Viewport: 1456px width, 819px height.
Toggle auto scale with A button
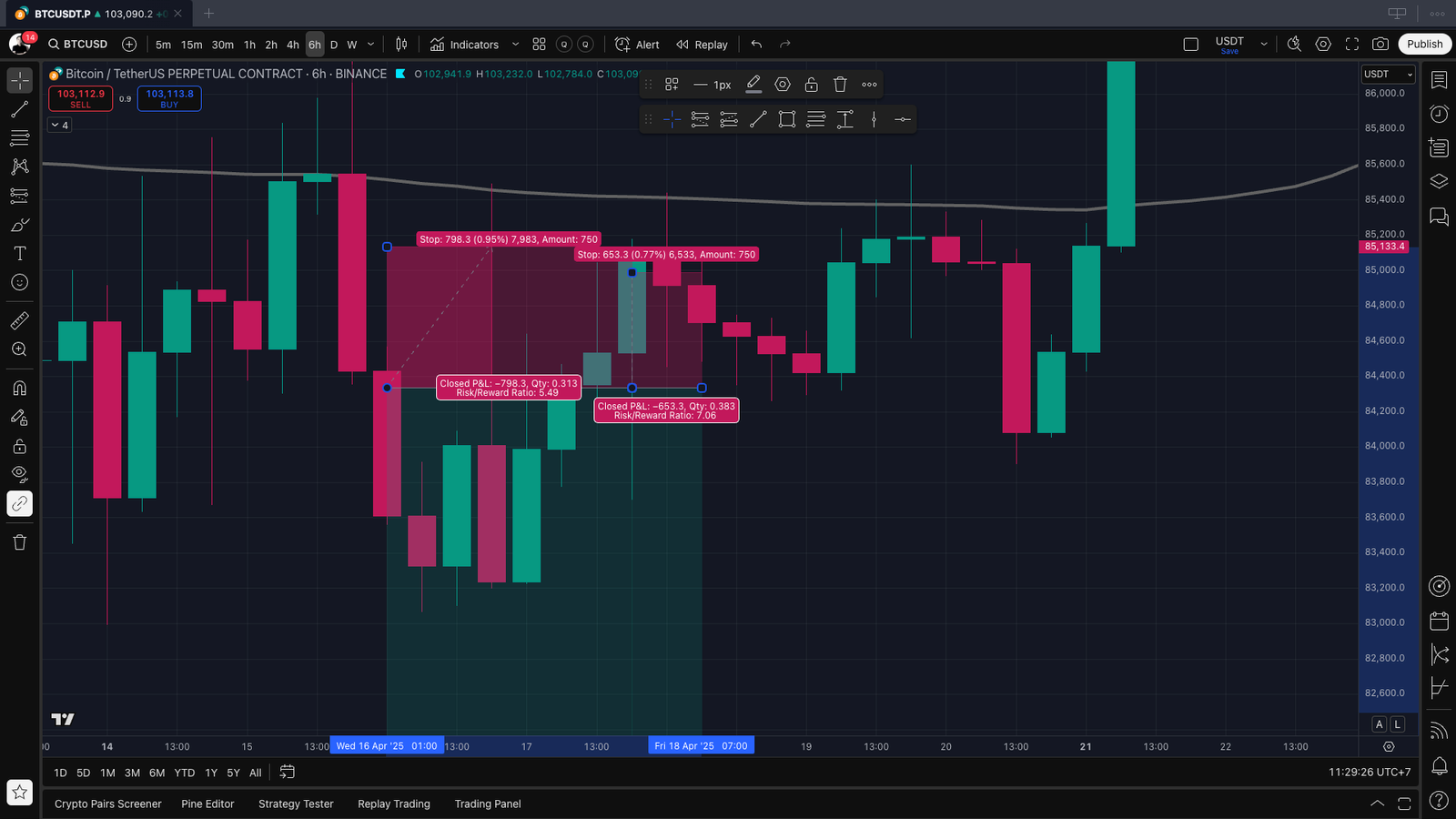[1380, 724]
